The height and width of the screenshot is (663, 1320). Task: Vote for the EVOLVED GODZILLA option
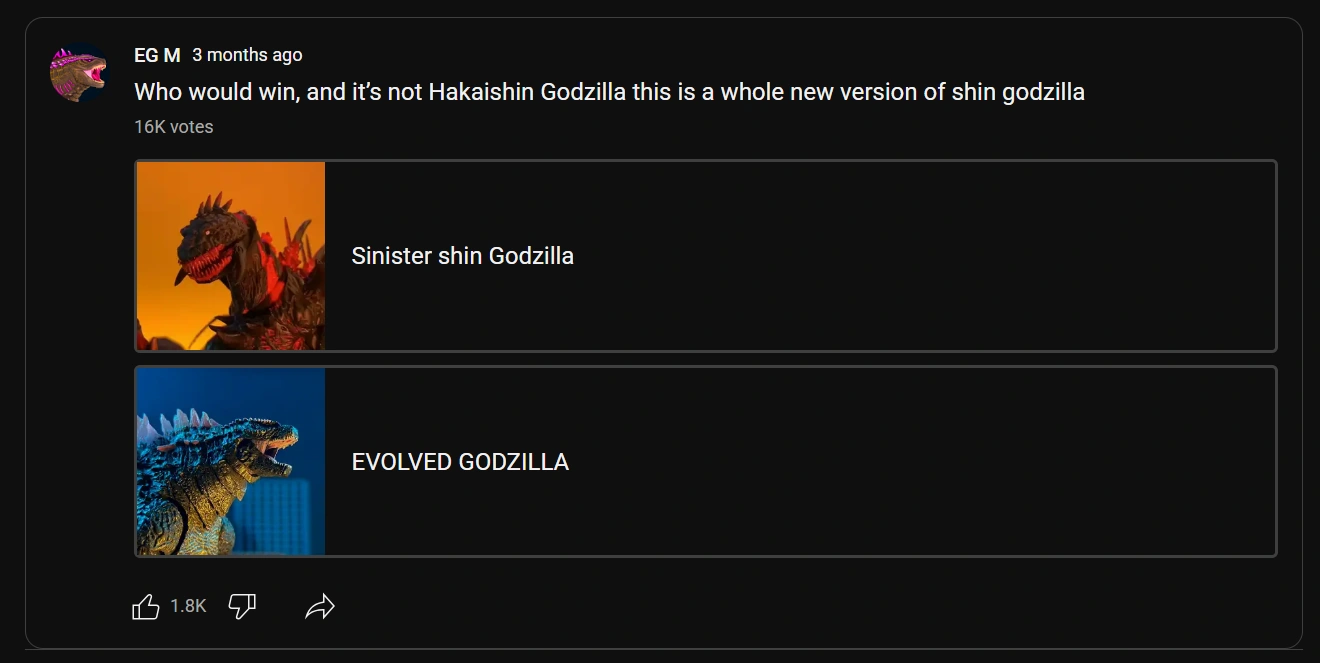tap(706, 461)
